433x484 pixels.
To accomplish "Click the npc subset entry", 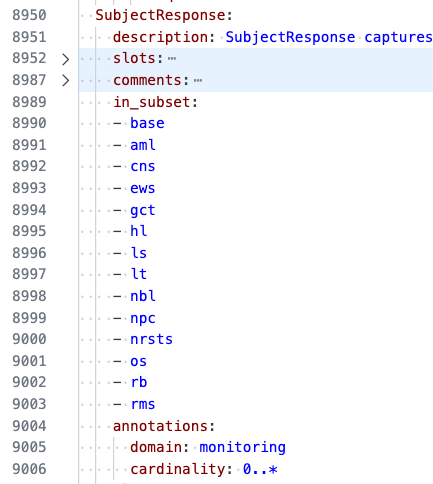I will click(143, 318).
